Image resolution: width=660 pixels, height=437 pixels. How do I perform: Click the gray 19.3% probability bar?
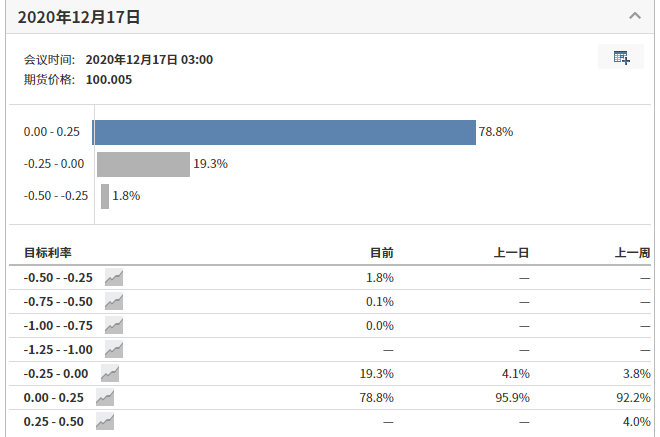pos(142,164)
